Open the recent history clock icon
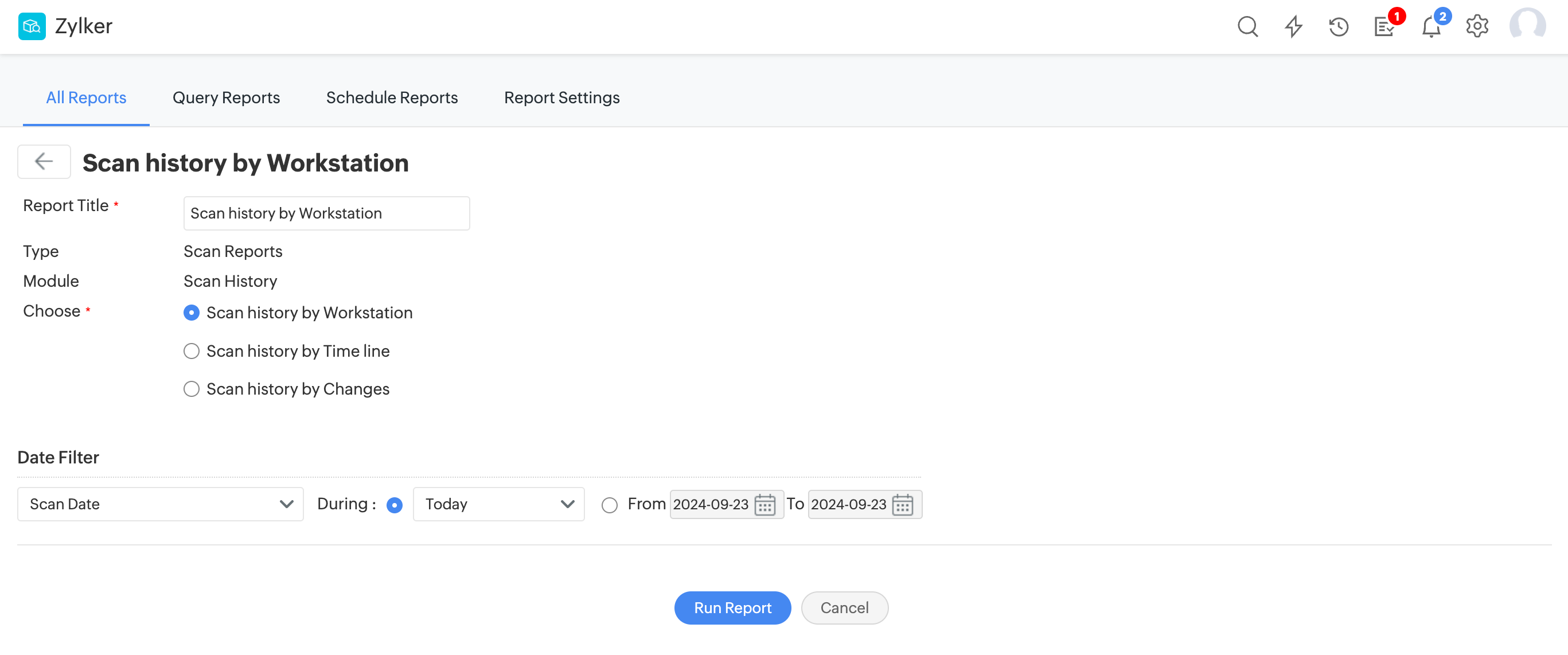Image resolution: width=1568 pixels, height=655 pixels. 1339,27
